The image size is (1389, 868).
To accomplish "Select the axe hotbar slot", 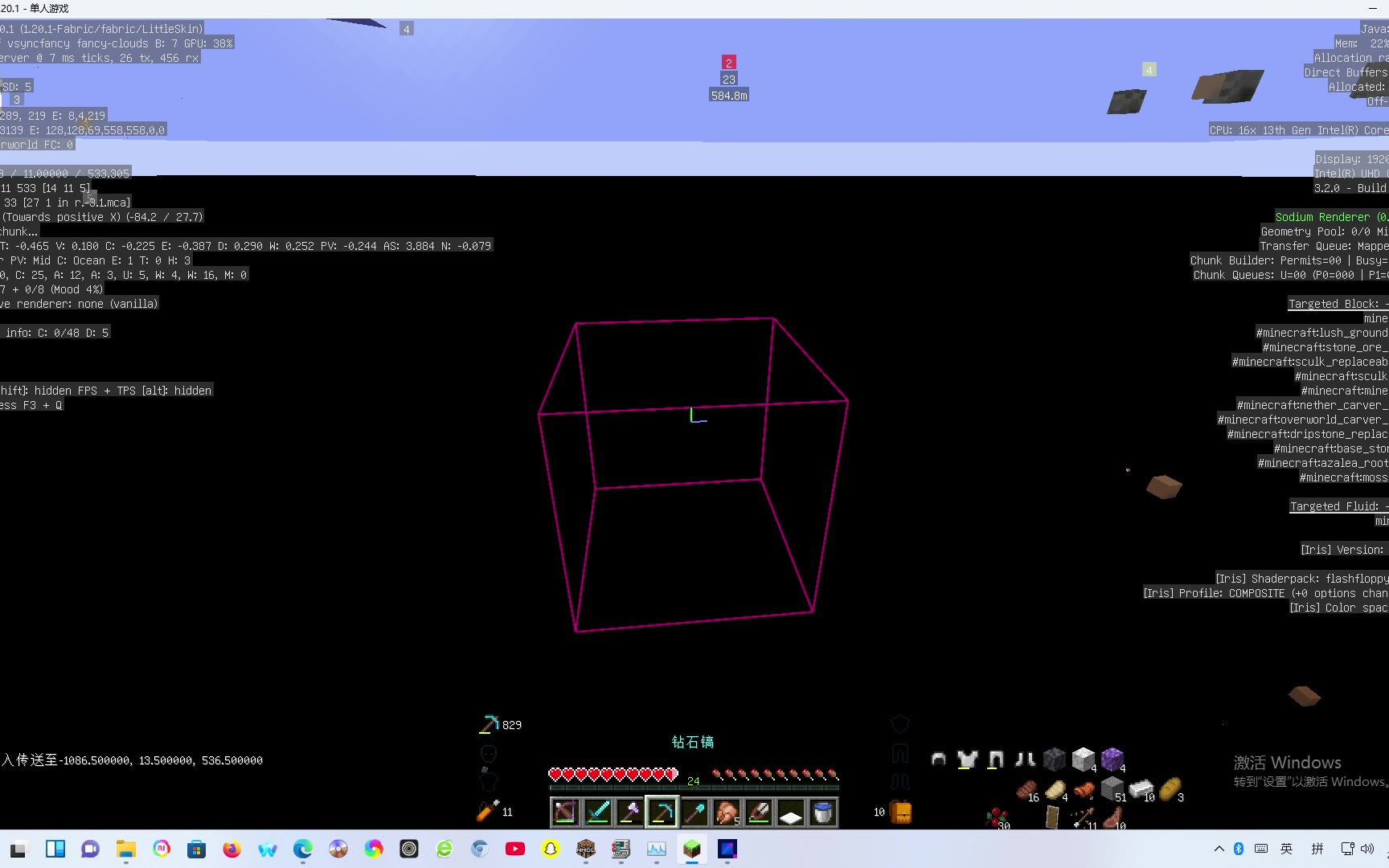I will coord(629,813).
